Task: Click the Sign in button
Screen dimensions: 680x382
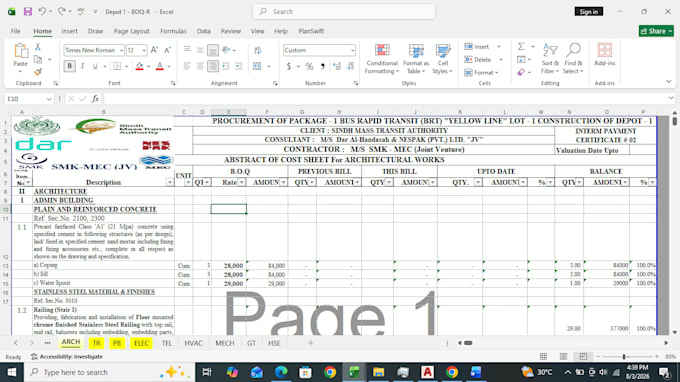Action: pos(588,12)
